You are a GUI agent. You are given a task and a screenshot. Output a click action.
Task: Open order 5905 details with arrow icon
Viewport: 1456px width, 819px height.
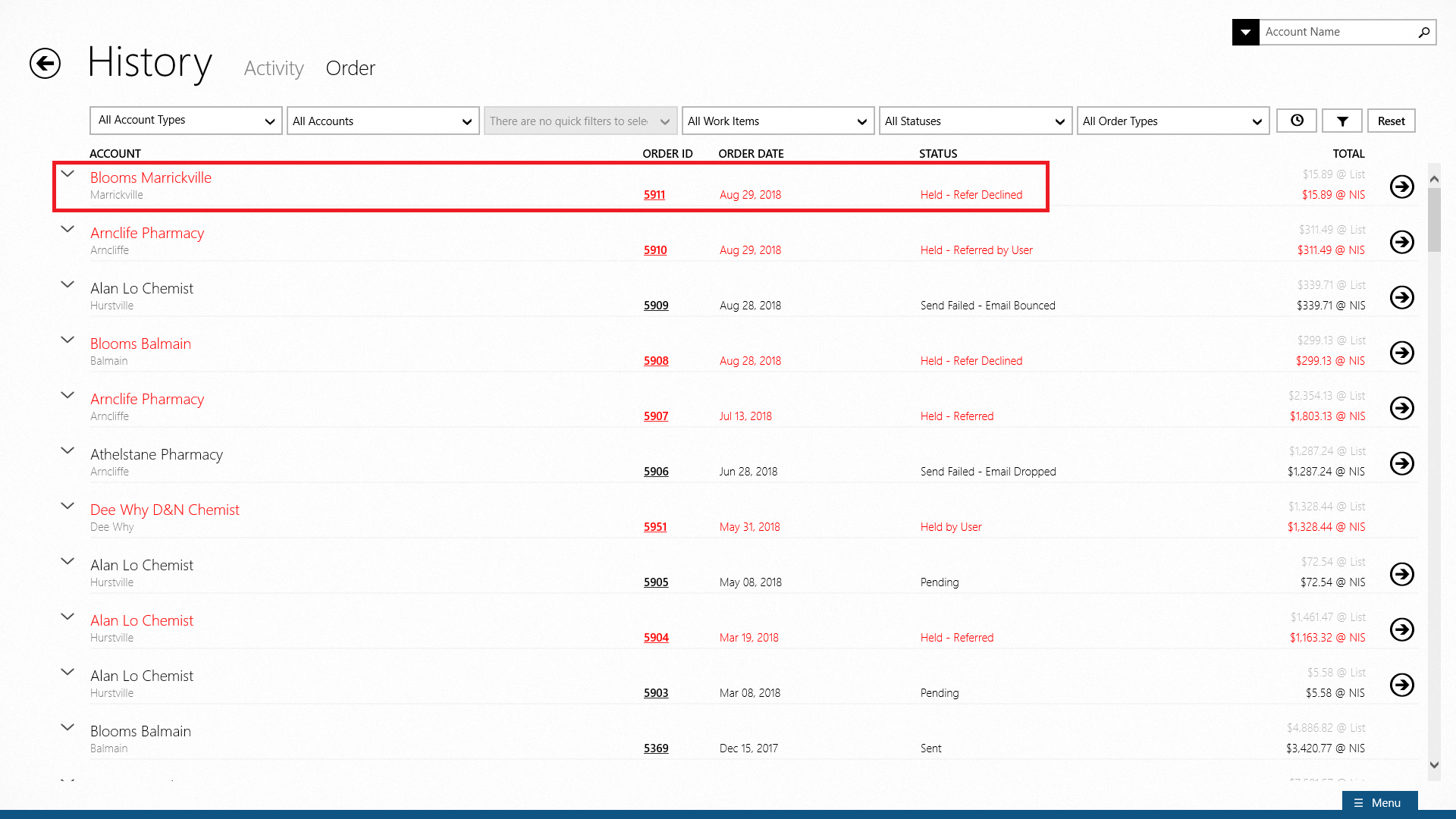tap(1401, 574)
